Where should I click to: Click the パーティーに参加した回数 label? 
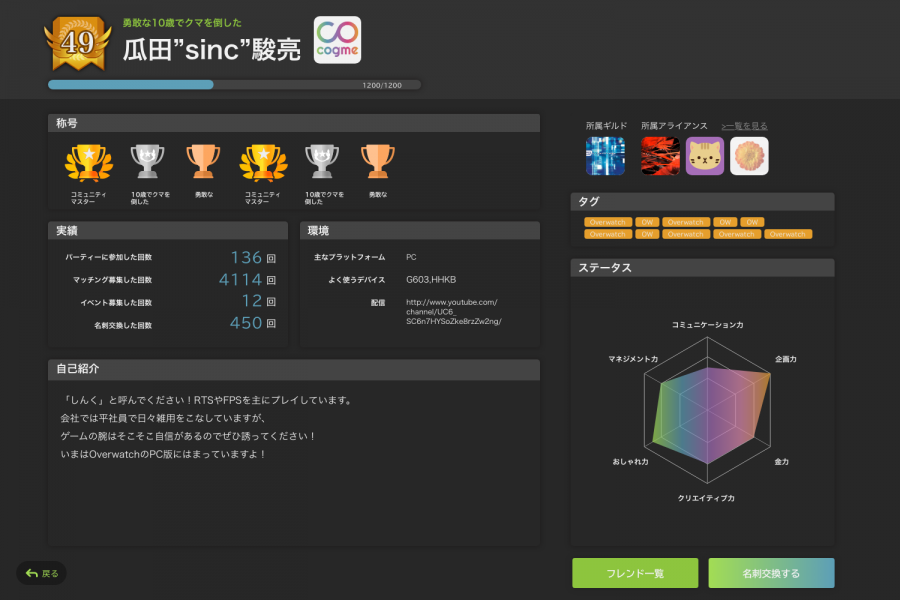point(108,257)
